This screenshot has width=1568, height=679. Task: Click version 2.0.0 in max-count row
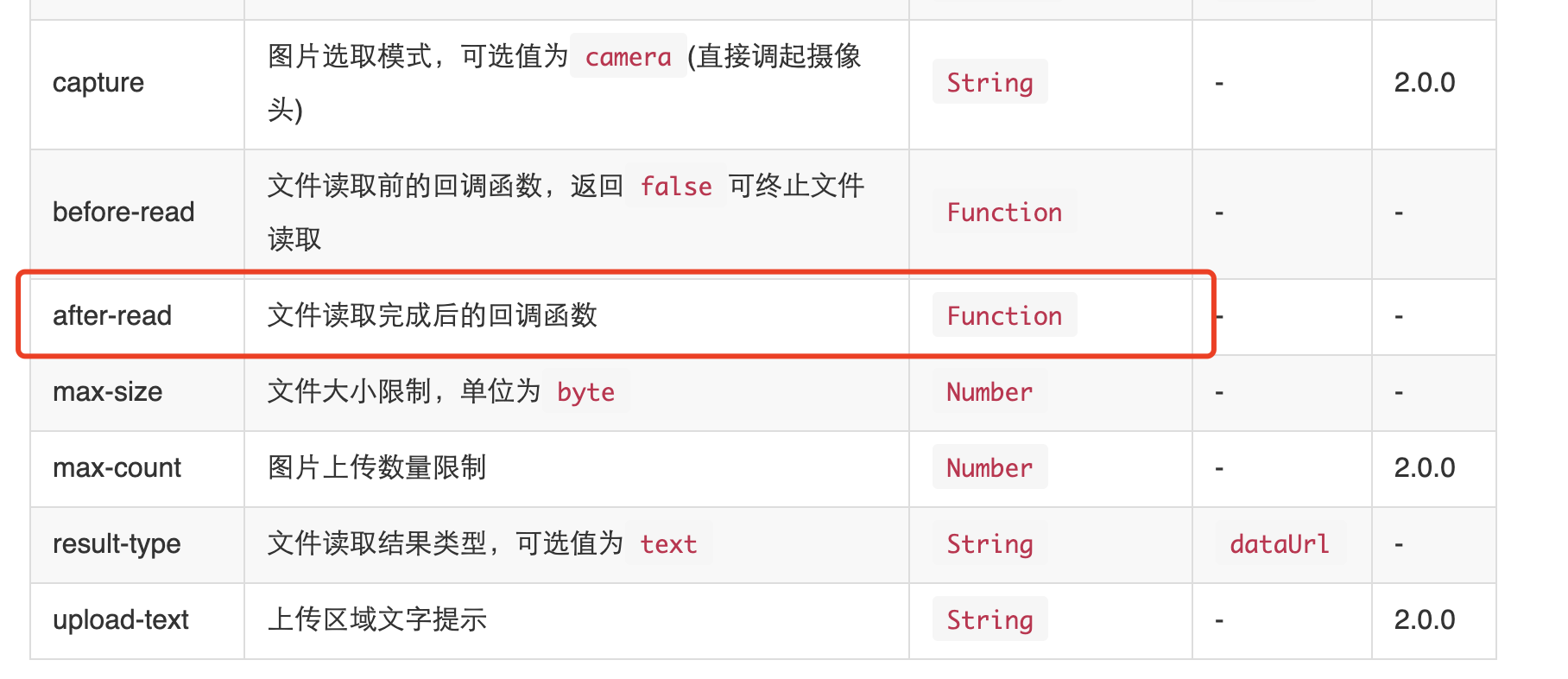click(x=1425, y=468)
